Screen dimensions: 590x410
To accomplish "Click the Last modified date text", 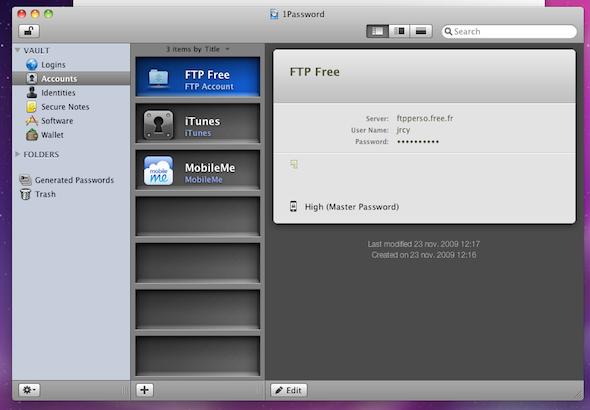I will coord(424,244).
